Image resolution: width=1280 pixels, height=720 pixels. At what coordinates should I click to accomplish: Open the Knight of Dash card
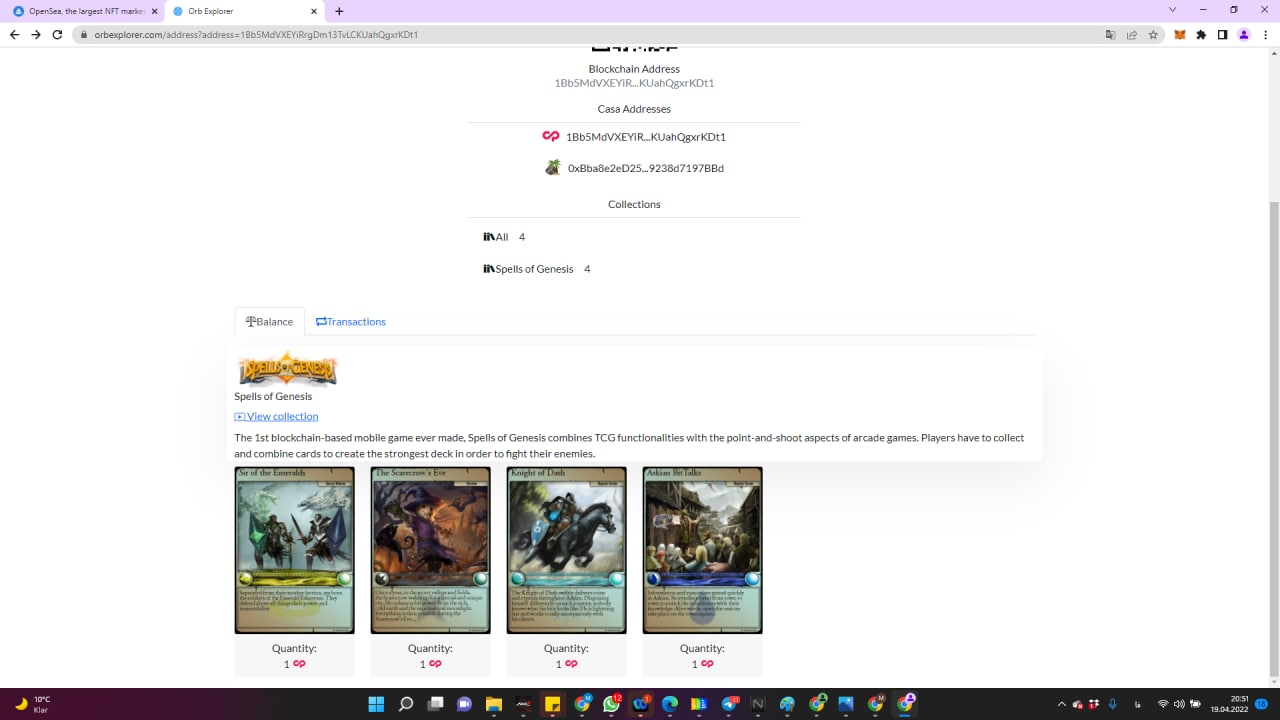tap(566, 550)
